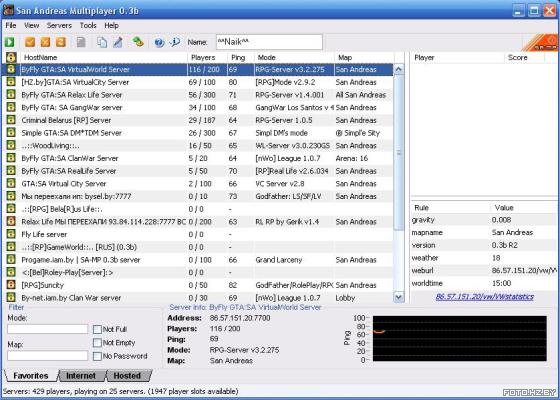The image size is (560, 400).
Task: Click the server list scrollbar thumb
Action: click(x=399, y=152)
